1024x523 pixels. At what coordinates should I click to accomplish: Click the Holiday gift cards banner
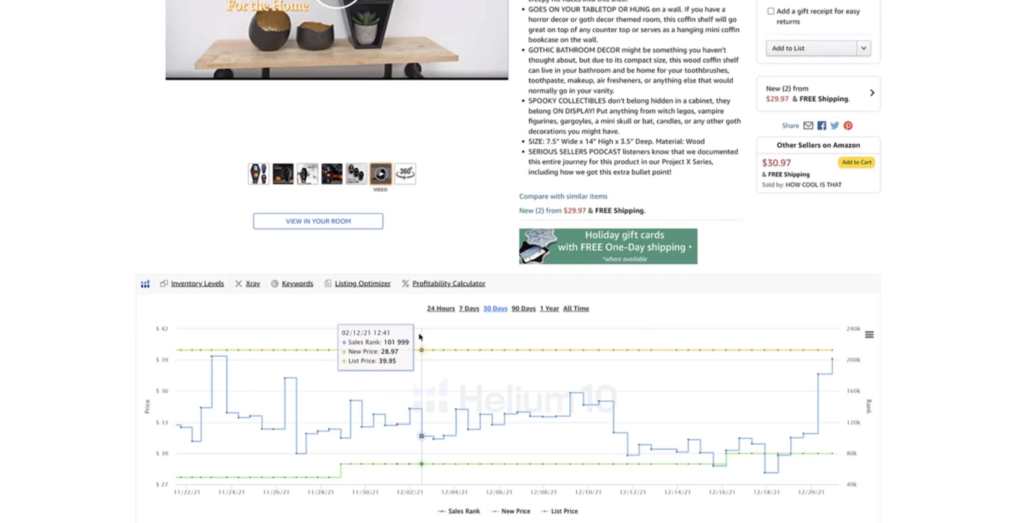(x=608, y=246)
